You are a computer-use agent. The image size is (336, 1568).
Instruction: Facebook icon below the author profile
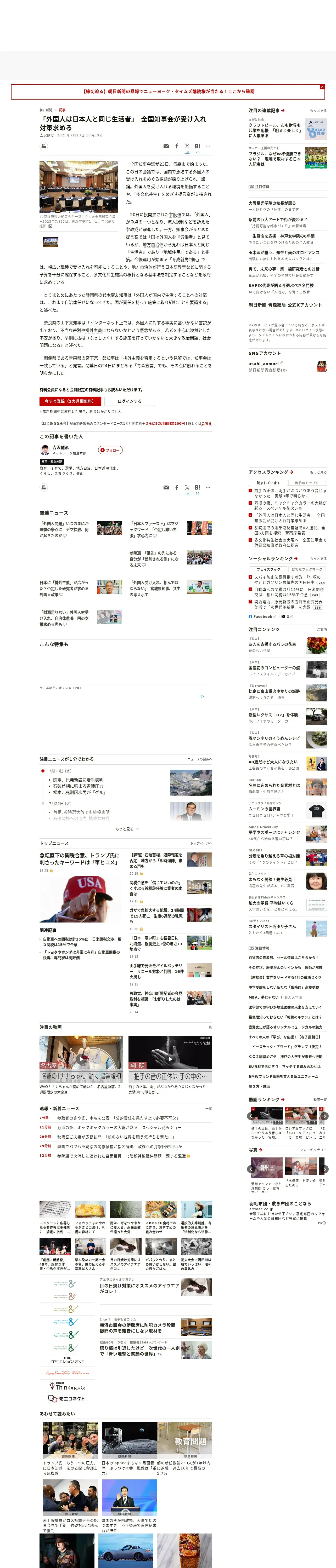pos(177,488)
